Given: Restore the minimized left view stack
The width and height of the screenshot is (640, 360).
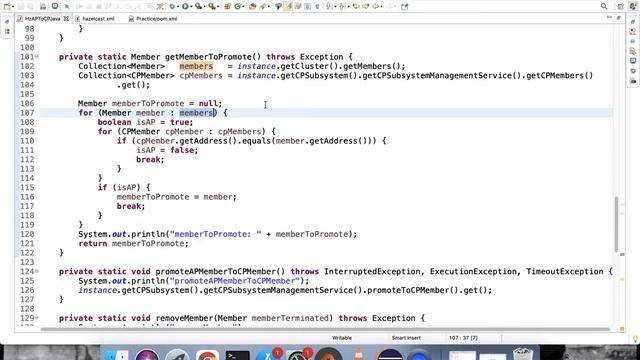Looking at the screenshot, I should tap(7, 22).
